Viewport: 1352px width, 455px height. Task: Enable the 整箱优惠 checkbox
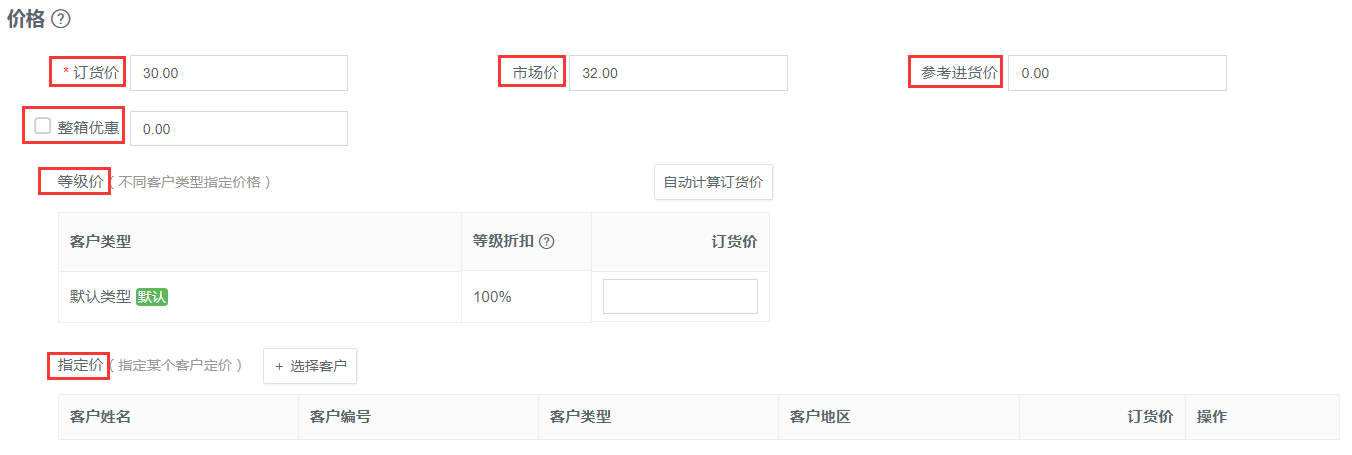42,126
